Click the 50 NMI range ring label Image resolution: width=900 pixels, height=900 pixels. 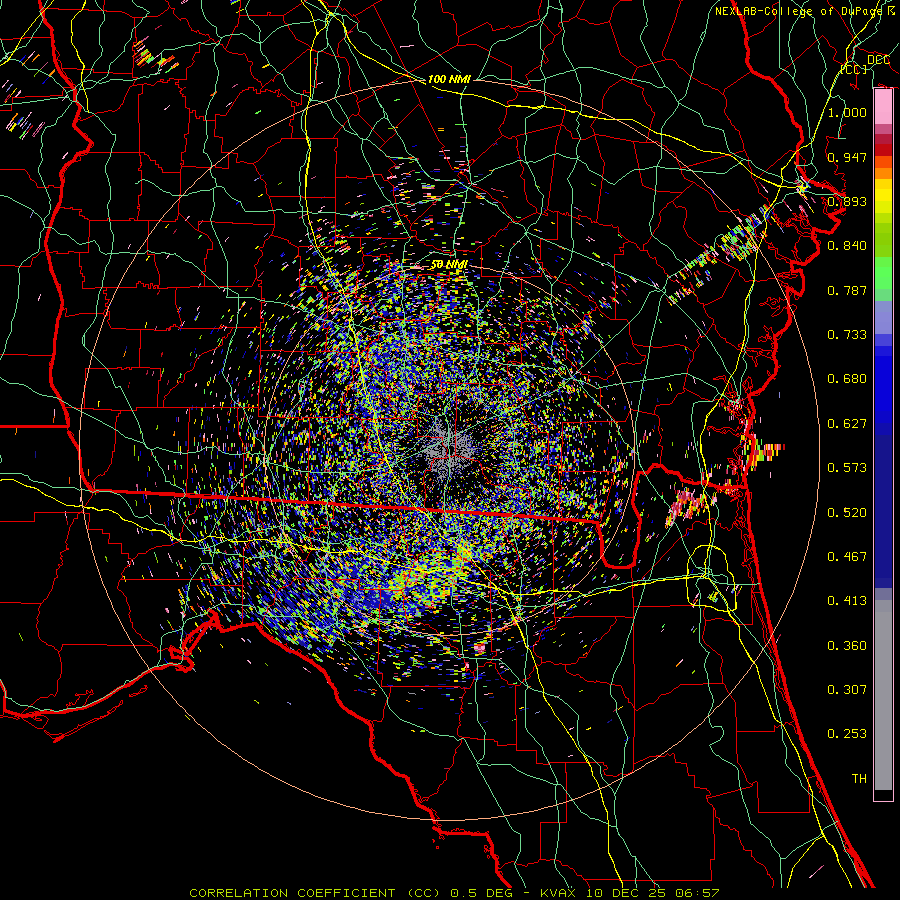tap(449, 265)
